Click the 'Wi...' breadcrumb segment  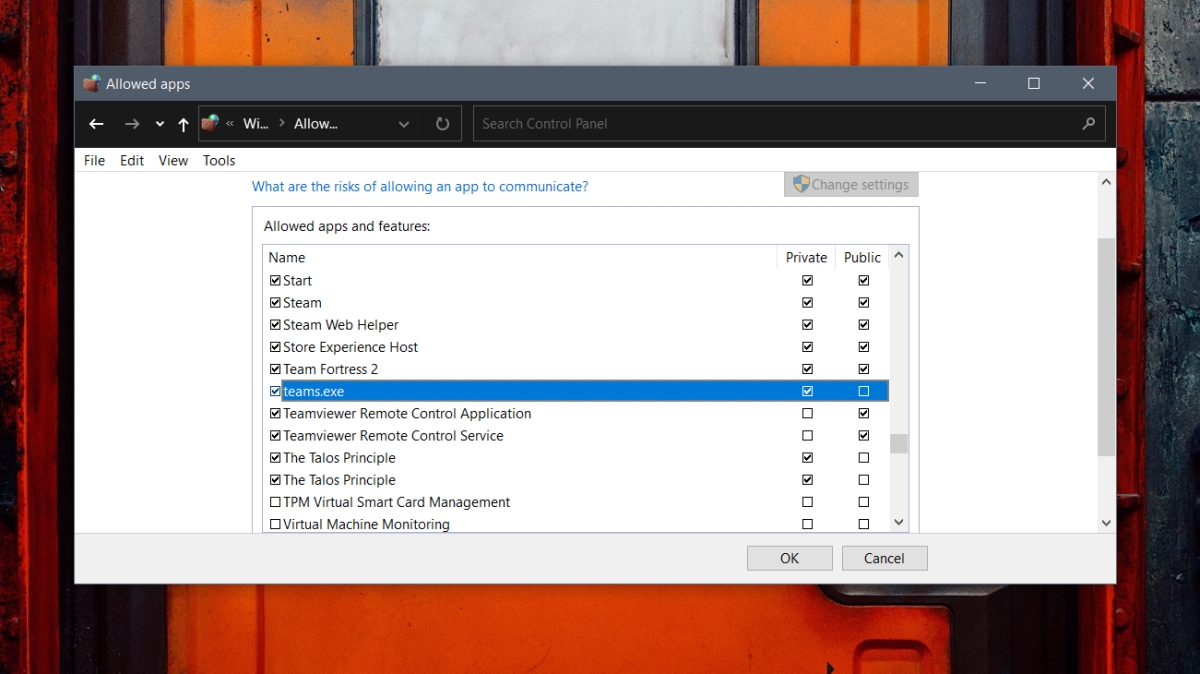coord(256,124)
